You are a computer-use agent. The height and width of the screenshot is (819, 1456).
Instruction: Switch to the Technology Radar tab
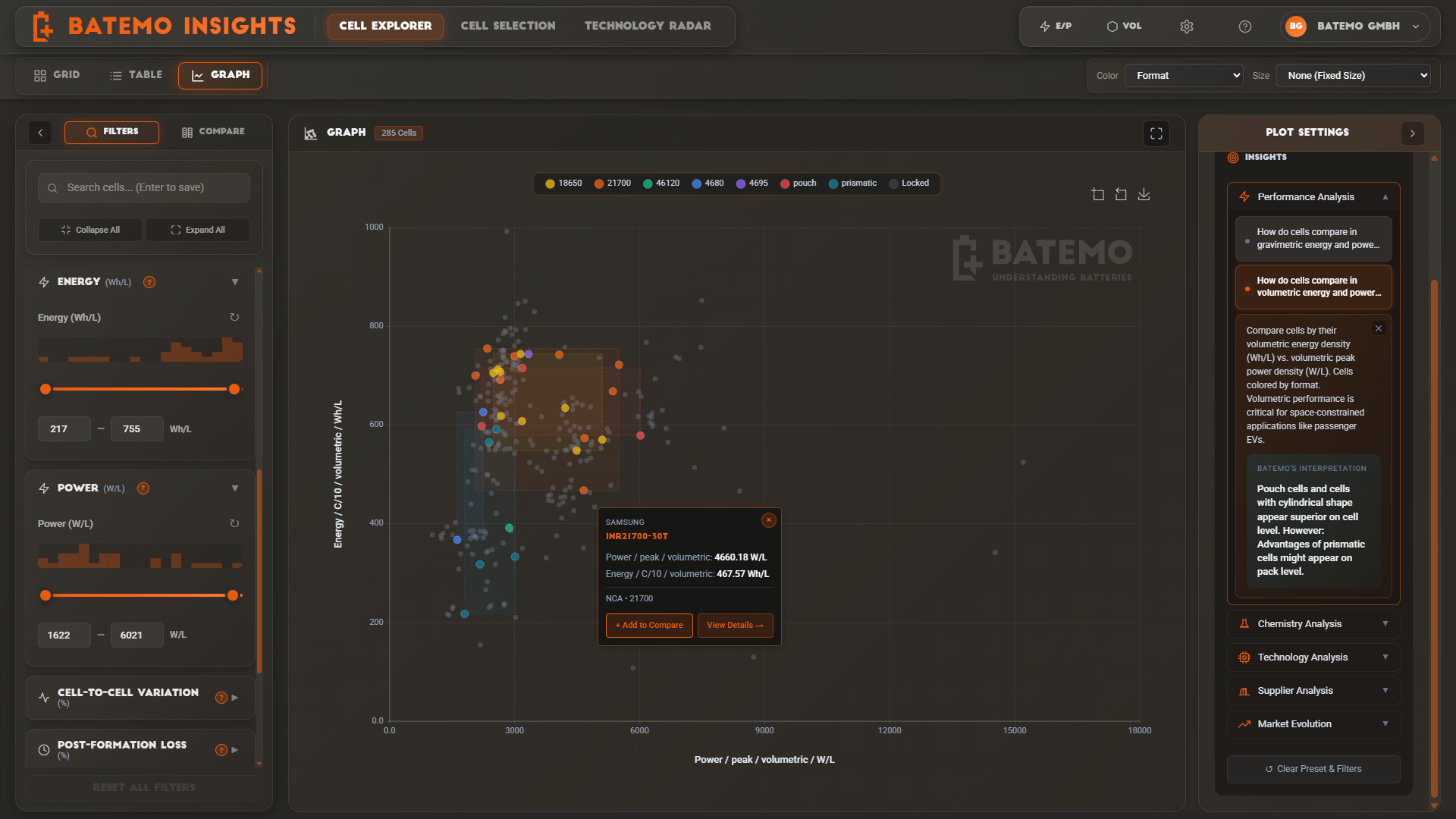click(647, 25)
